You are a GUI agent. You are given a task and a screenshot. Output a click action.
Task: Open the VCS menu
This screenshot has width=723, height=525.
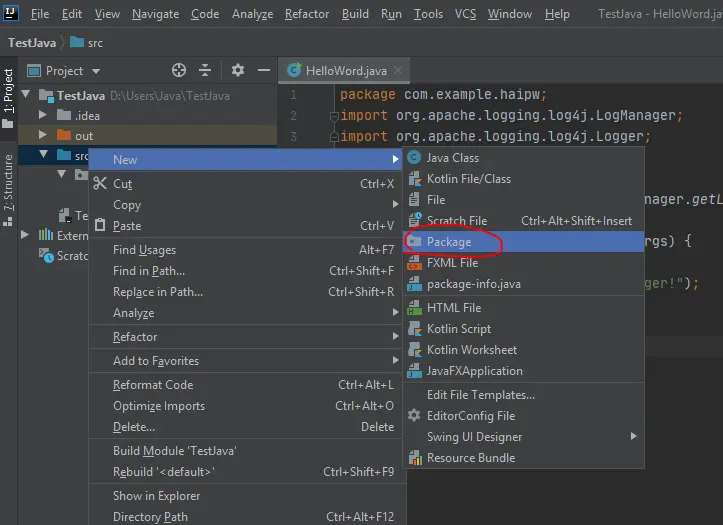465,14
